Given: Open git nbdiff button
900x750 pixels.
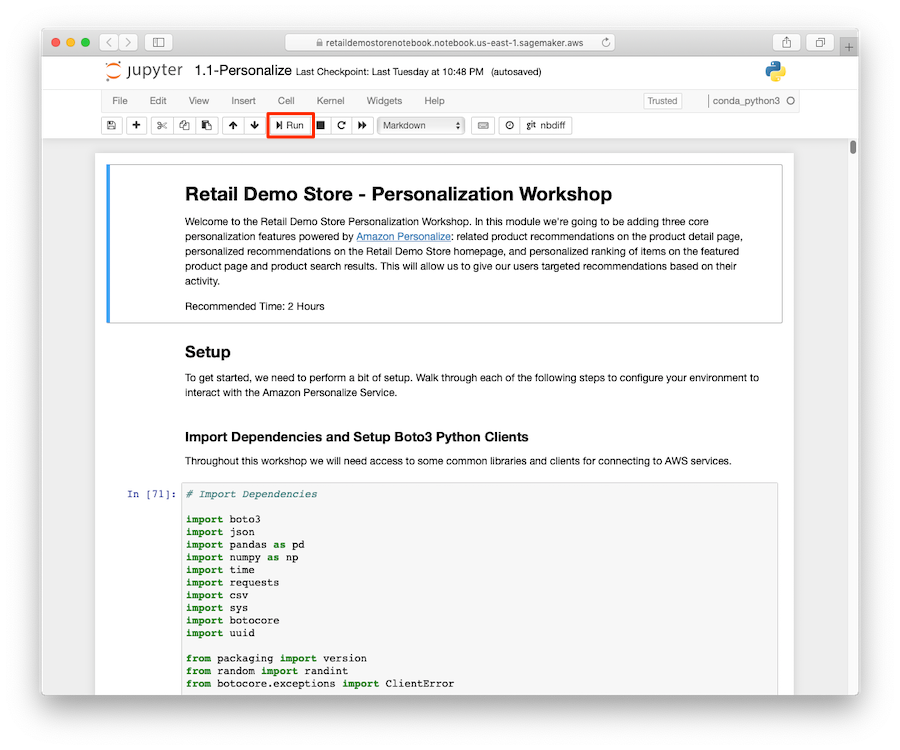Looking at the screenshot, I should pyautogui.click(x=546, y=125).
